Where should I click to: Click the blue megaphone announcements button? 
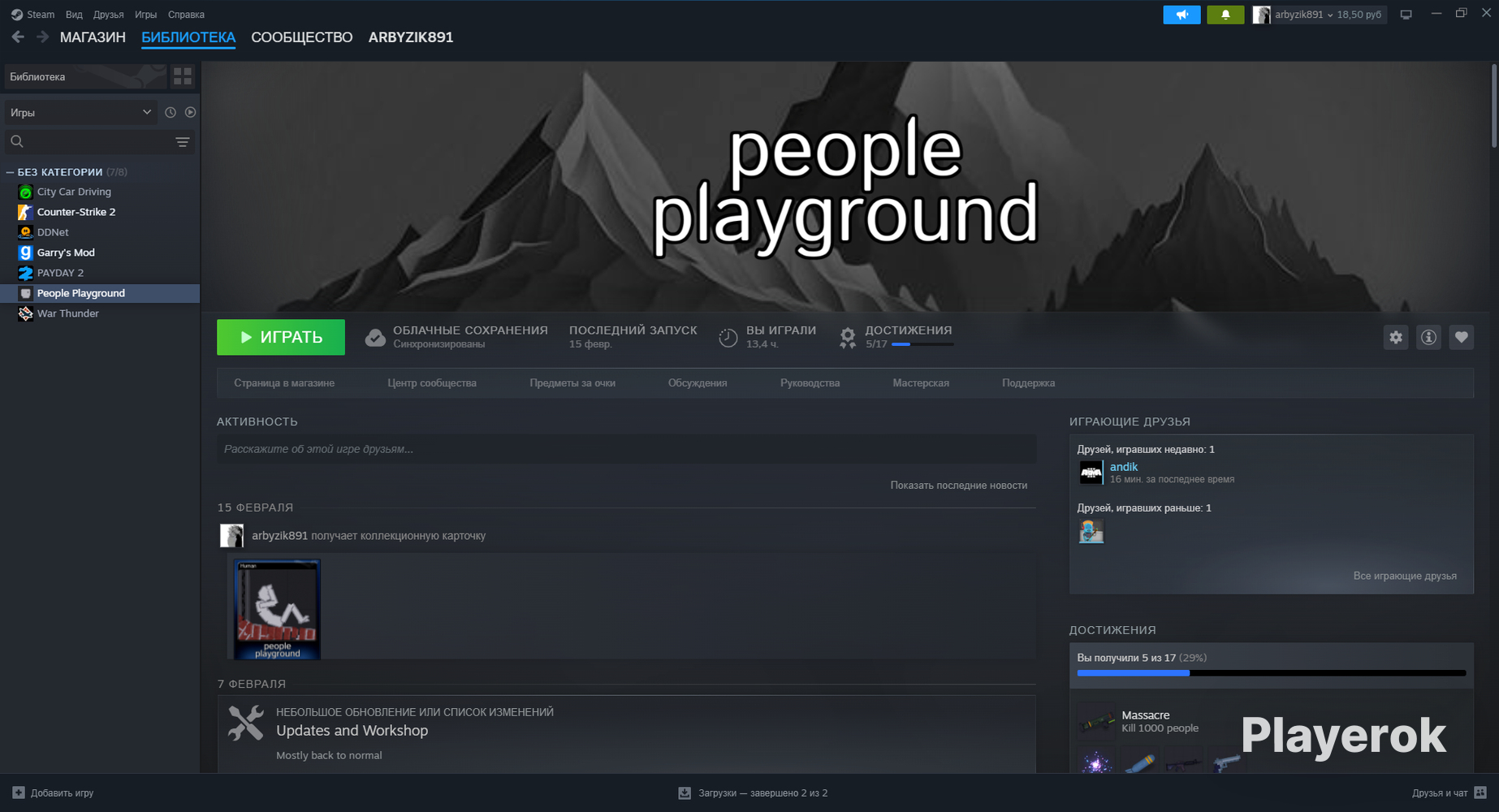coord(1181,15)
